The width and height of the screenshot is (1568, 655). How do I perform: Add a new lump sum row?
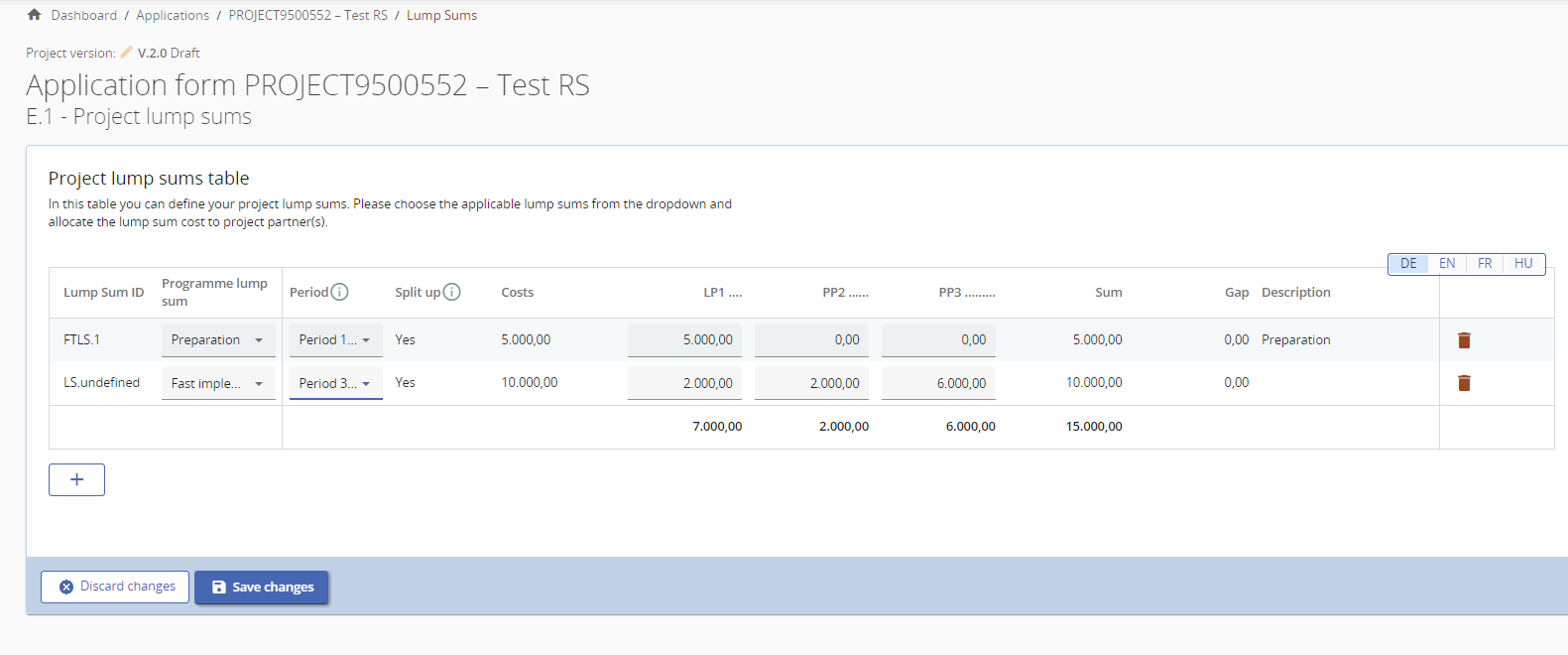tap(76, 479)
